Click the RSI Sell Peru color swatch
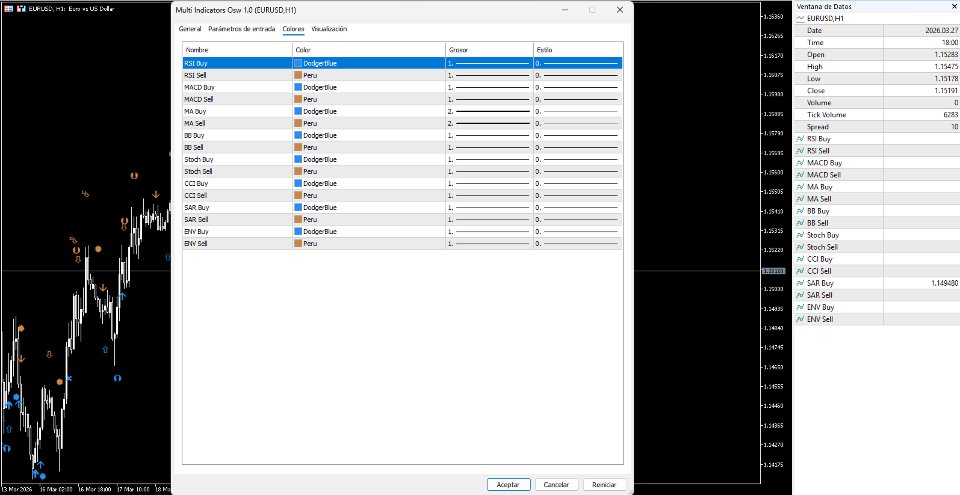 point(298,75)
